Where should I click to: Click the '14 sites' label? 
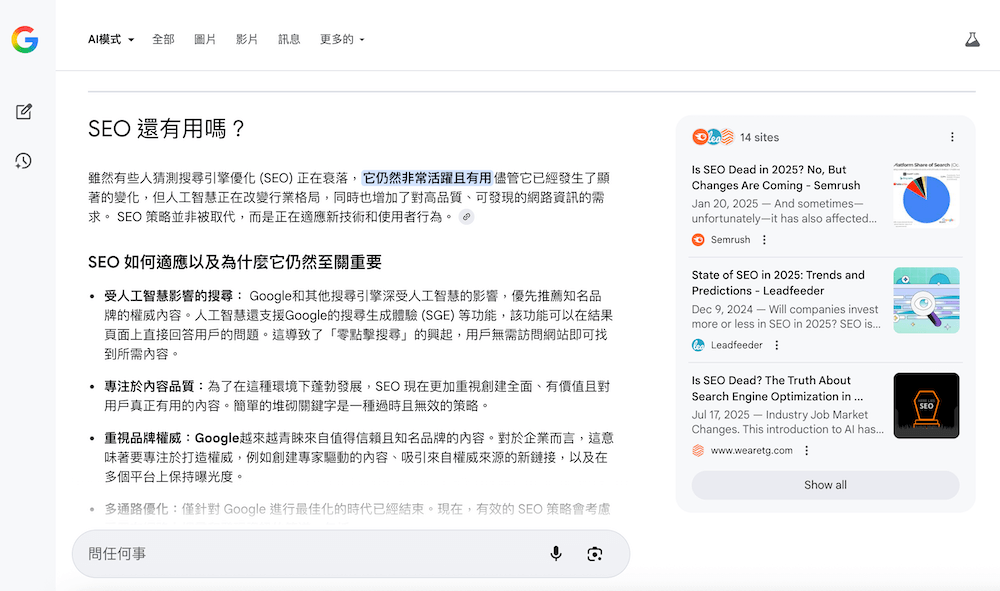(759, 137)
